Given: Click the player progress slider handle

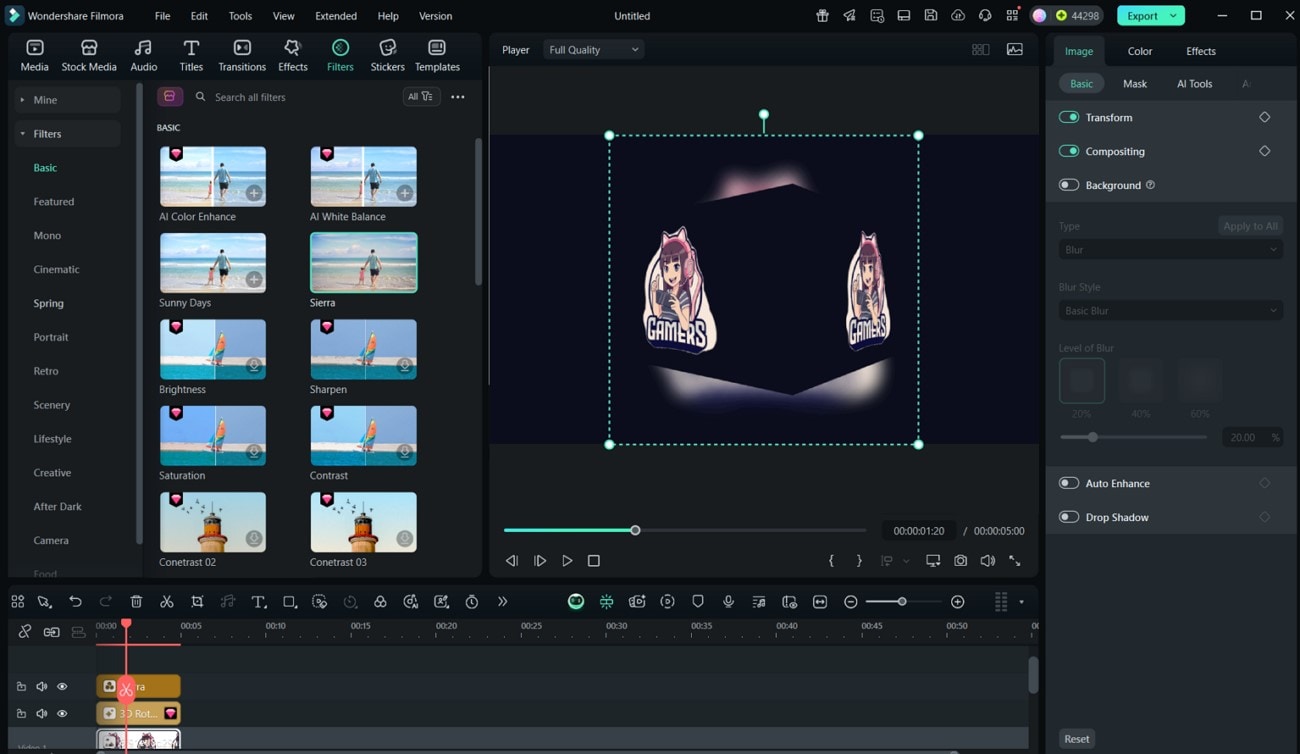Looking at the screenshot, I should 635,530.
